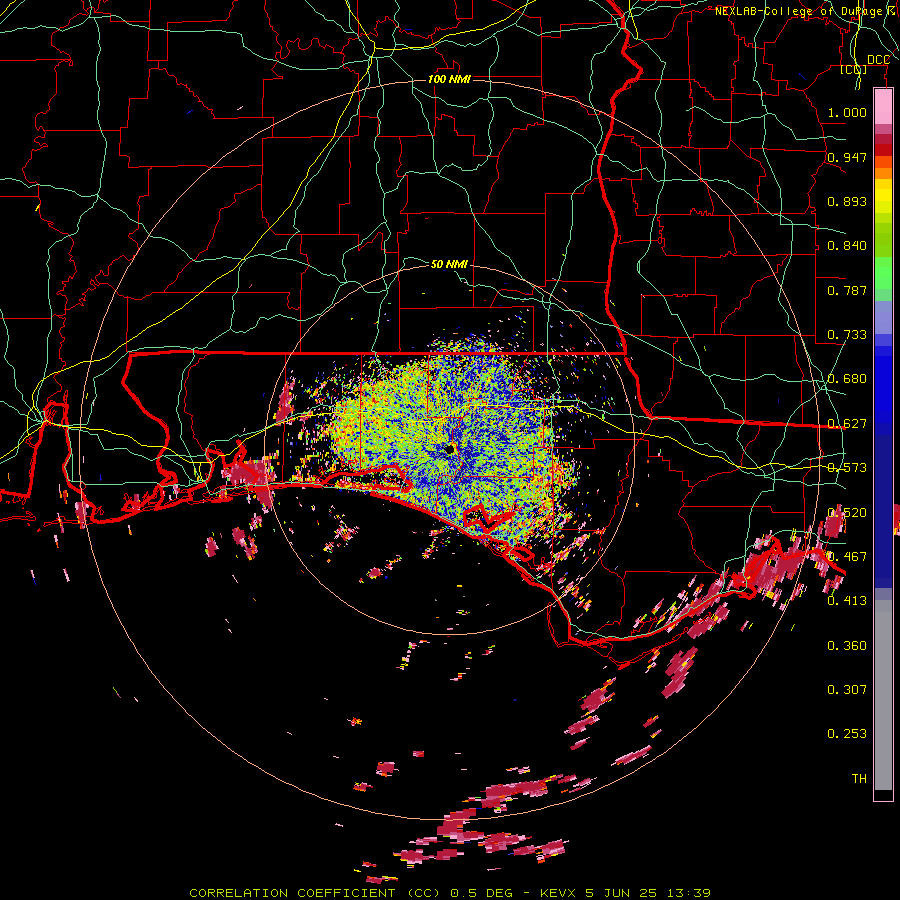
Task: Click the 1.000 scale value
Action: coord(847,112)
